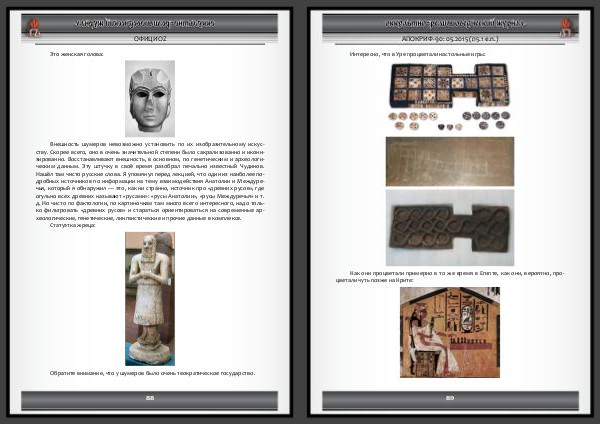Click the carved spiral game board image
The image size is (600, 424).
[450, 227]
